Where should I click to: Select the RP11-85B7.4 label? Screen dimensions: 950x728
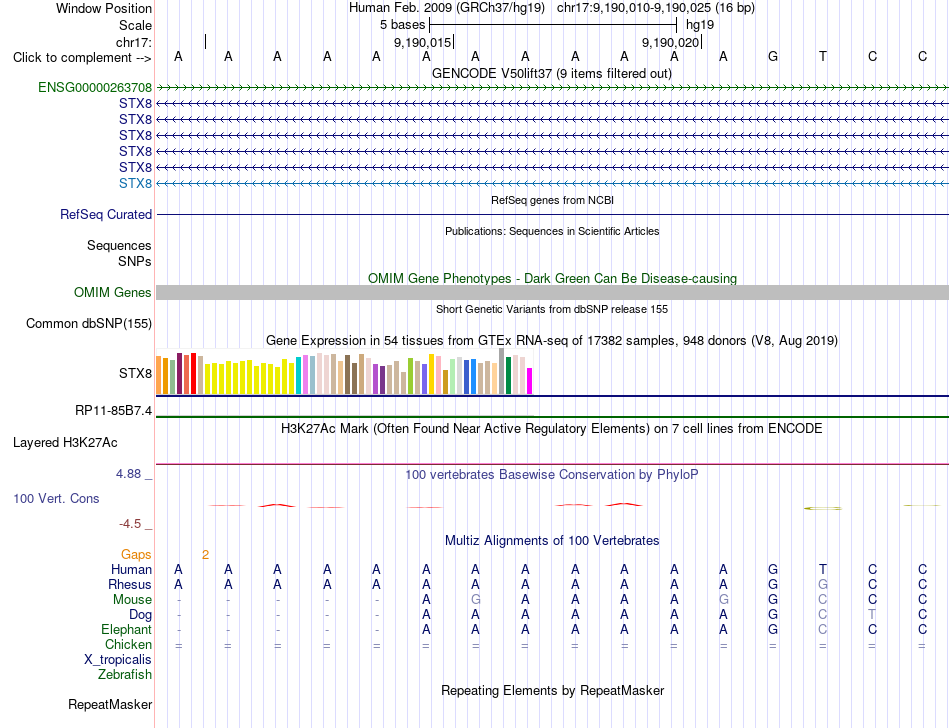(x=114, y=411)
